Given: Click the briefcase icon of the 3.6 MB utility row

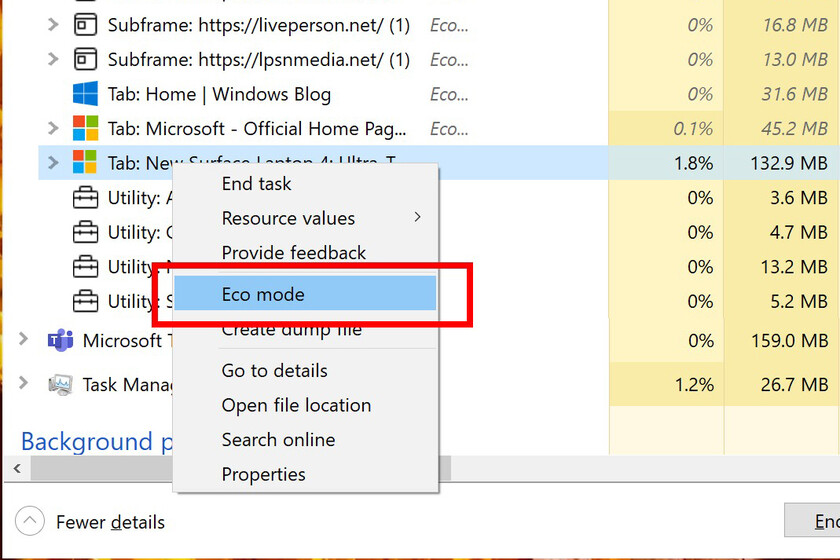Looking at the screenshot, I should (x=85, y=197).
